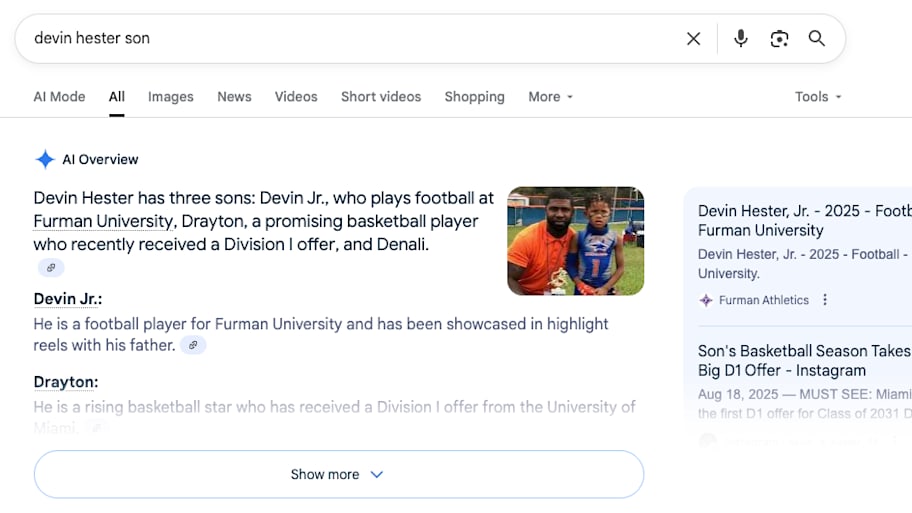
Task: Open the News tab
Action: tap(234, 97)
